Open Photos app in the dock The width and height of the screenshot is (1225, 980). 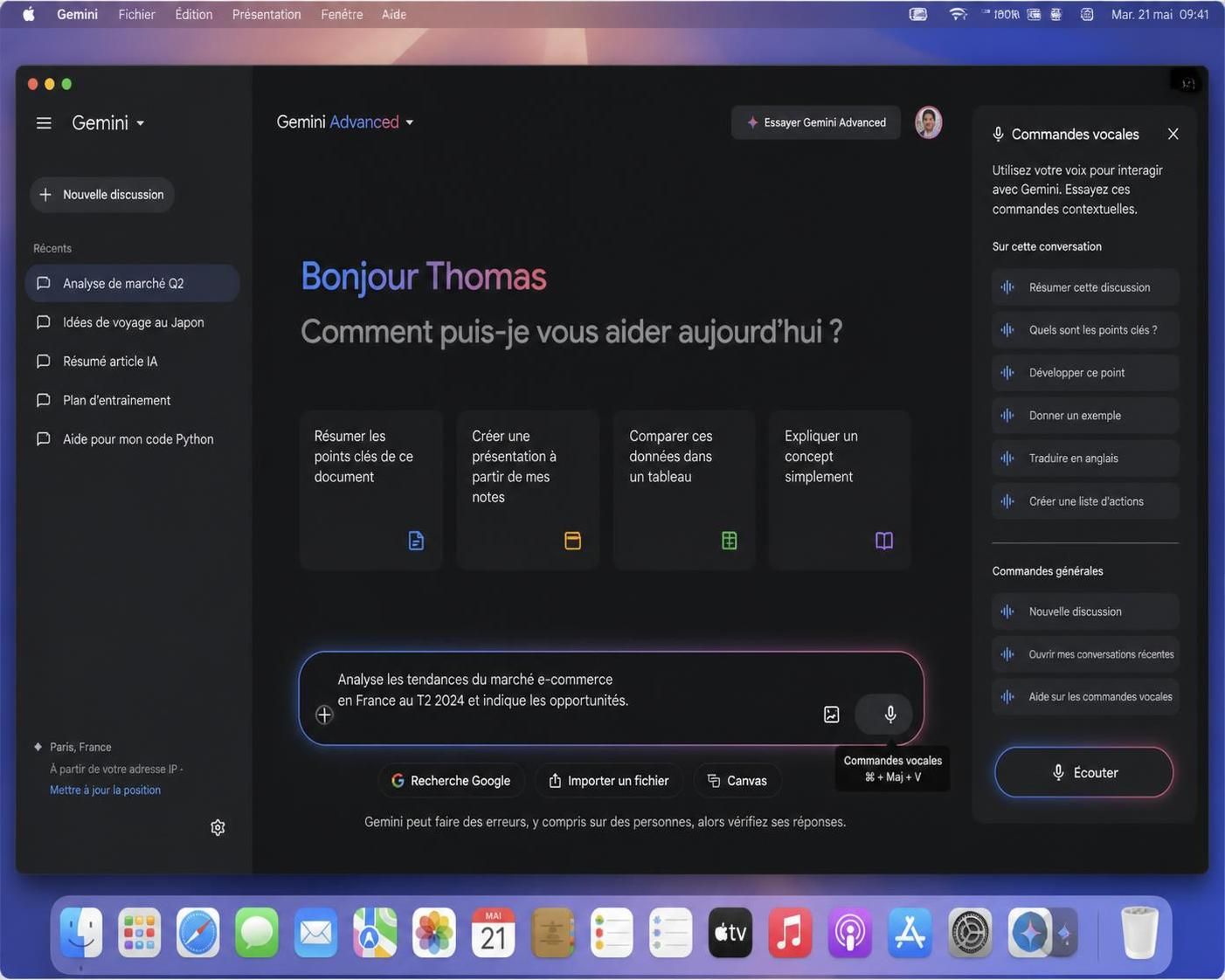(434, 933)
